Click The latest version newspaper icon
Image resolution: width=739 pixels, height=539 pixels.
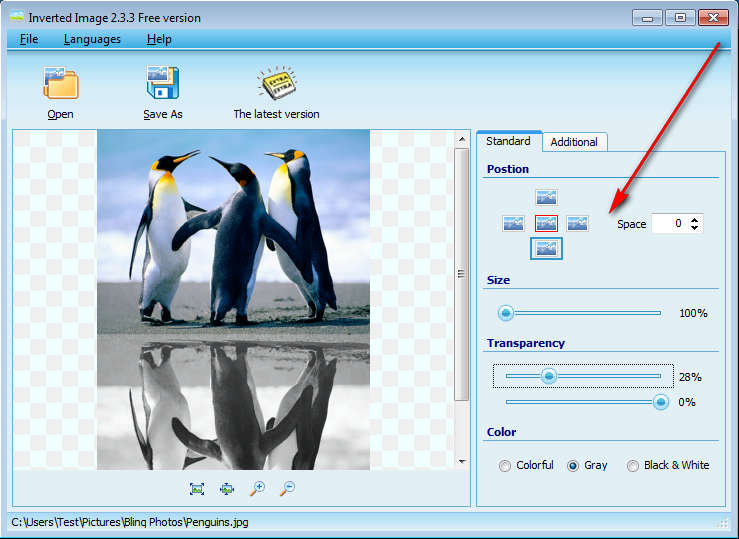[276, 83]
